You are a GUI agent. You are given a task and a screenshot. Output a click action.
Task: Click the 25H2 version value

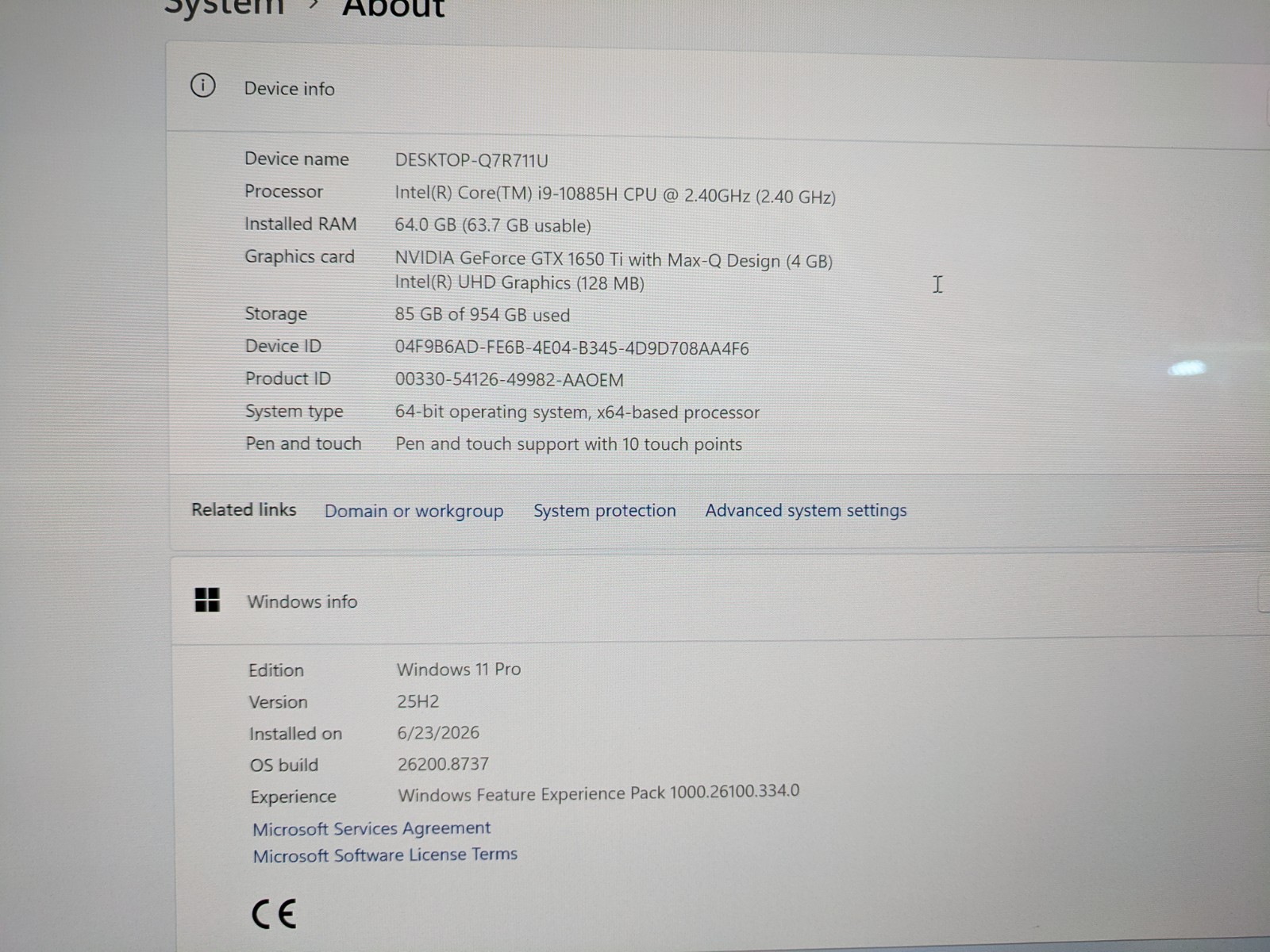pyautogui.click(x=418, y=701)
